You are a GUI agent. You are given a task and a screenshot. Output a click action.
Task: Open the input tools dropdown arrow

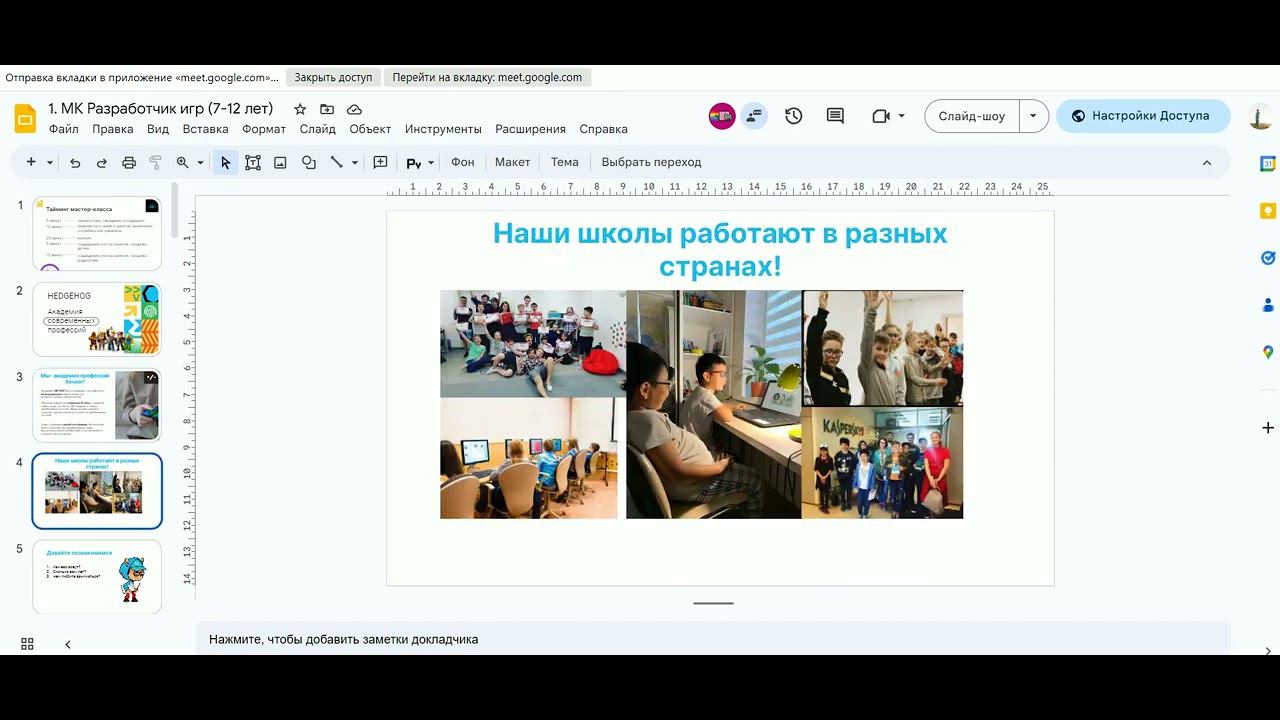(x=431, y=162)
